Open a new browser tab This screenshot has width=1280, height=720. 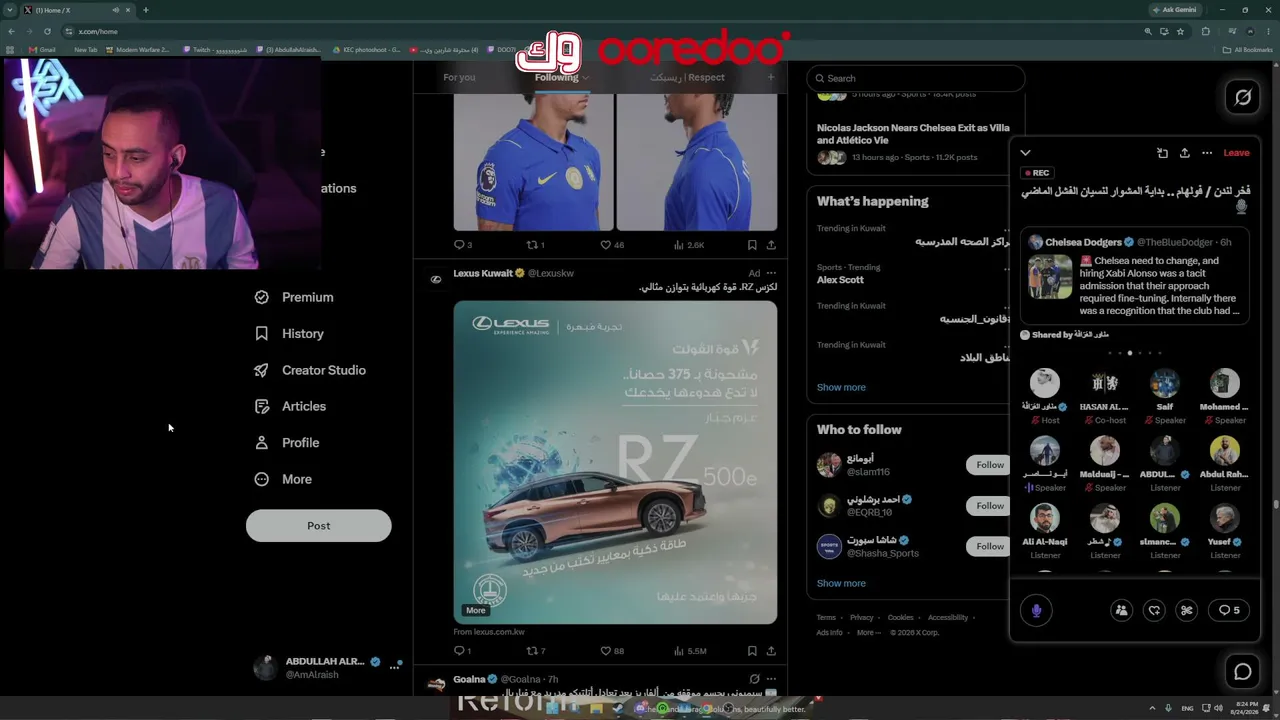(x=145, y=10)
